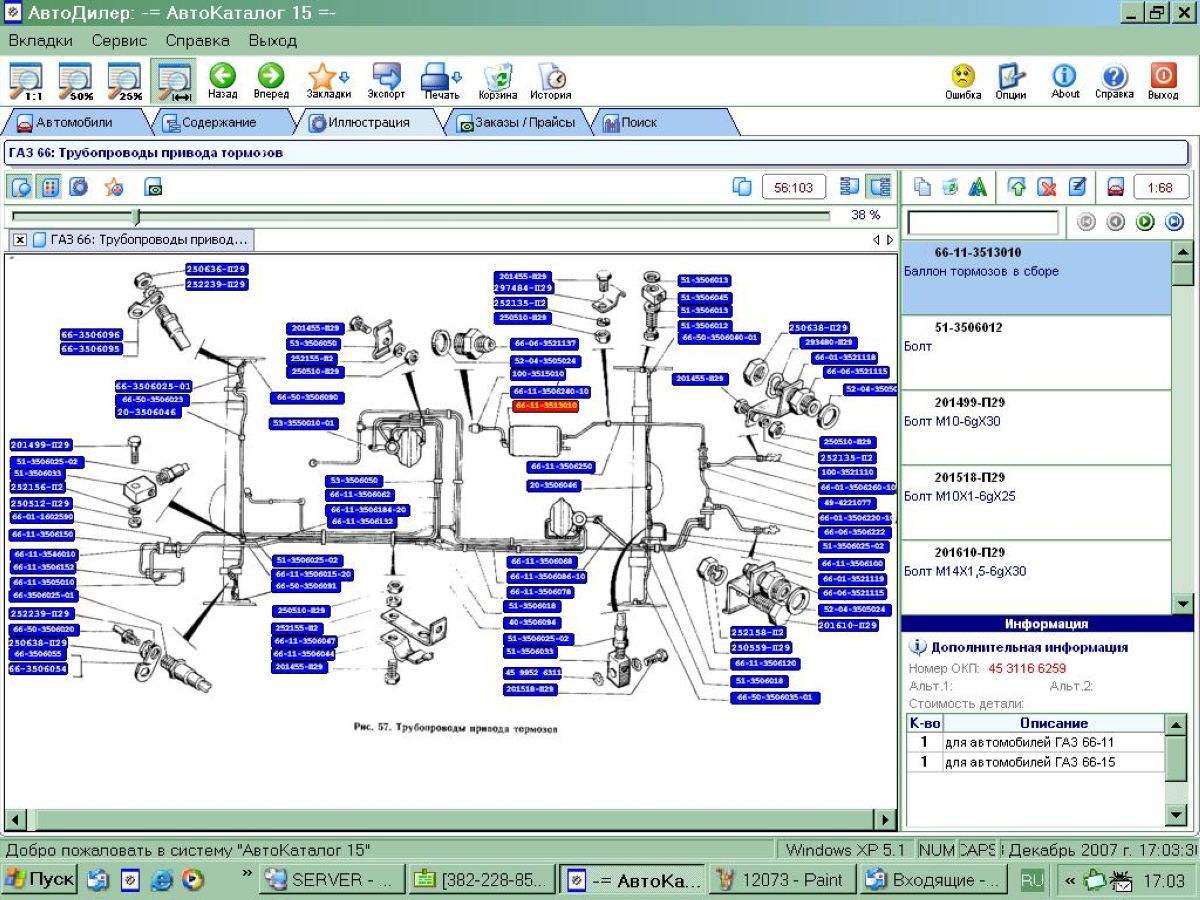Switch to 12073 - Paint taskbar window

pyautogui.click(x=781, y=880)
